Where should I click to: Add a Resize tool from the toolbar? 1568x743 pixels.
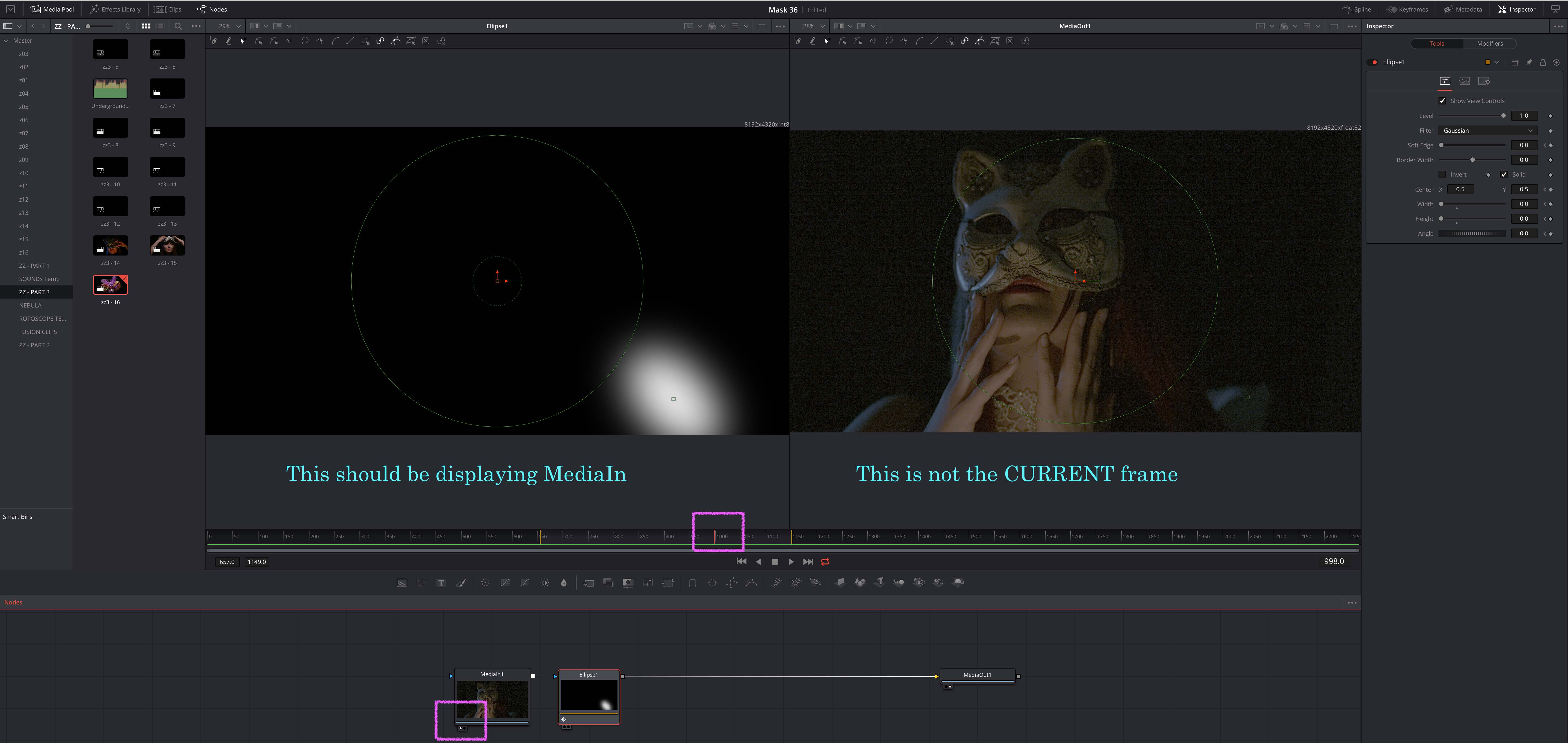tap(648, 582)
